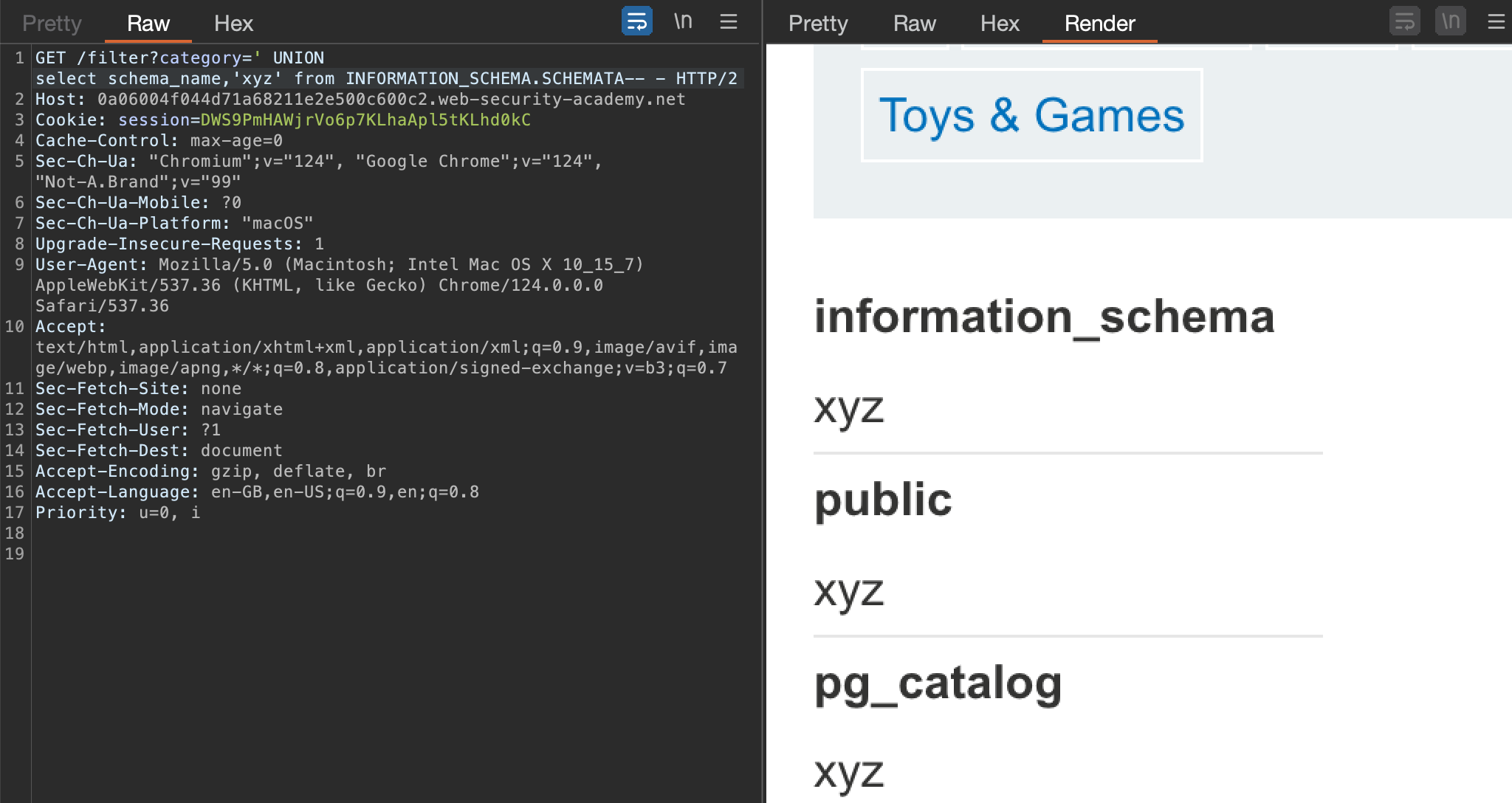The width and height of the screenshot is (1512, 803).
Task: Select the response Render tab
Action: coord(1099,24)
